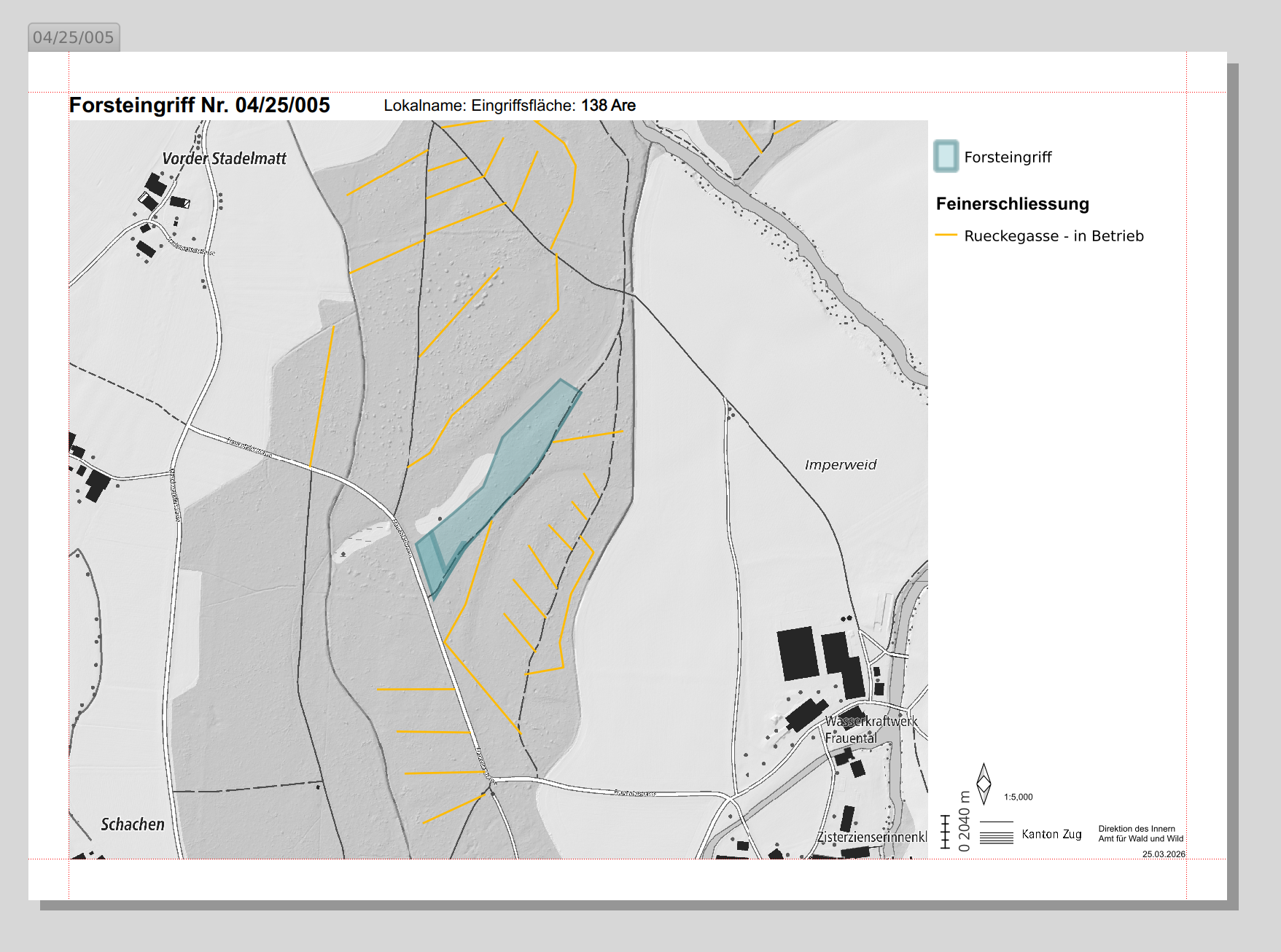Select the Forsteingriff Nr. 04/25/005 title
Image resolution: width=1281 pixels, height=952 pixels.
point(199,106)
